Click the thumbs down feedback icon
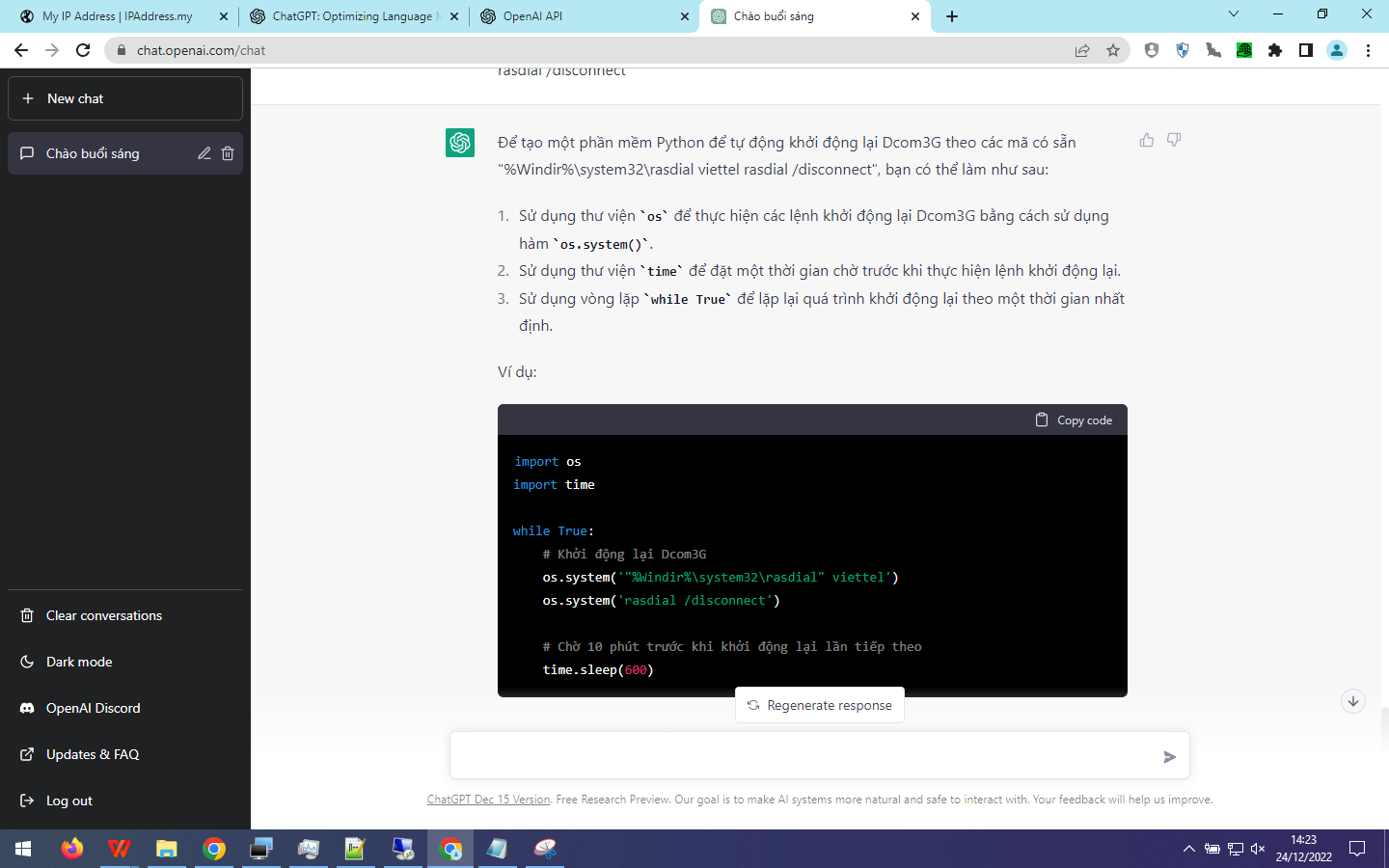1389x868 pixels. [1174, 140]
